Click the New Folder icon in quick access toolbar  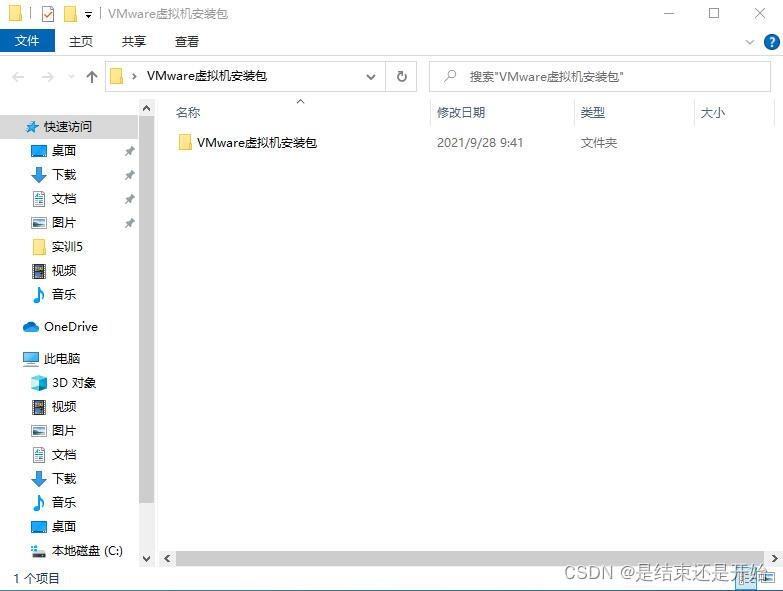pyautogui.click(x=70, y=13)
